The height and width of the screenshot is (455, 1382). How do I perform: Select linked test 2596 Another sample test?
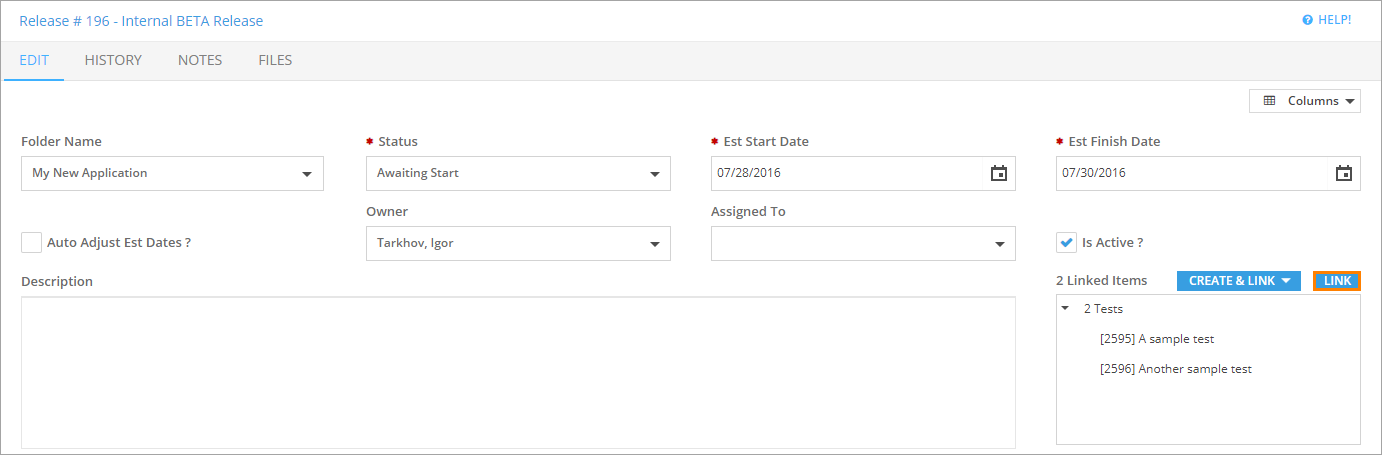pos(1176,369)
